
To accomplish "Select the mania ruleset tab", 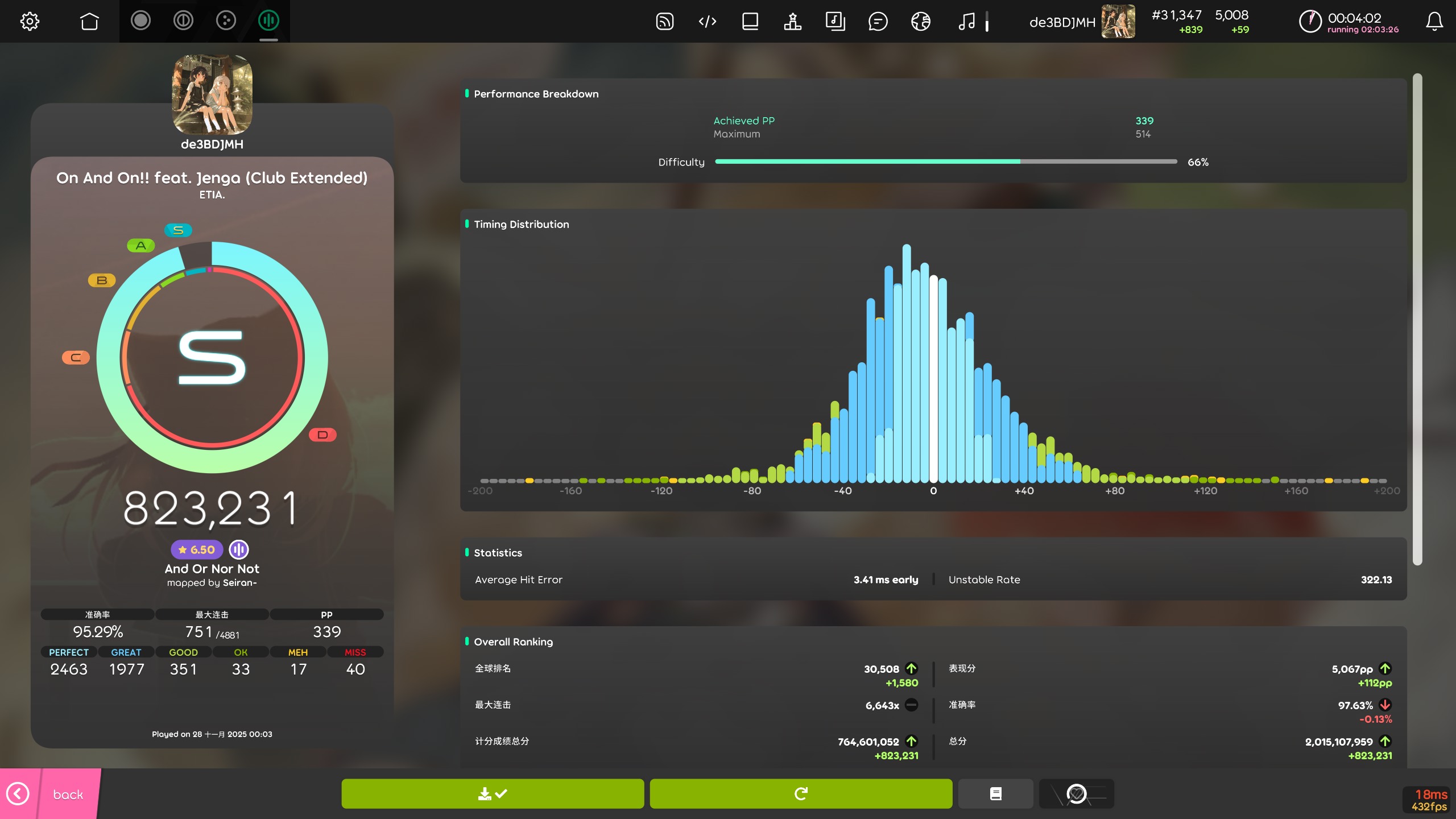I will (x=268, y=21).
